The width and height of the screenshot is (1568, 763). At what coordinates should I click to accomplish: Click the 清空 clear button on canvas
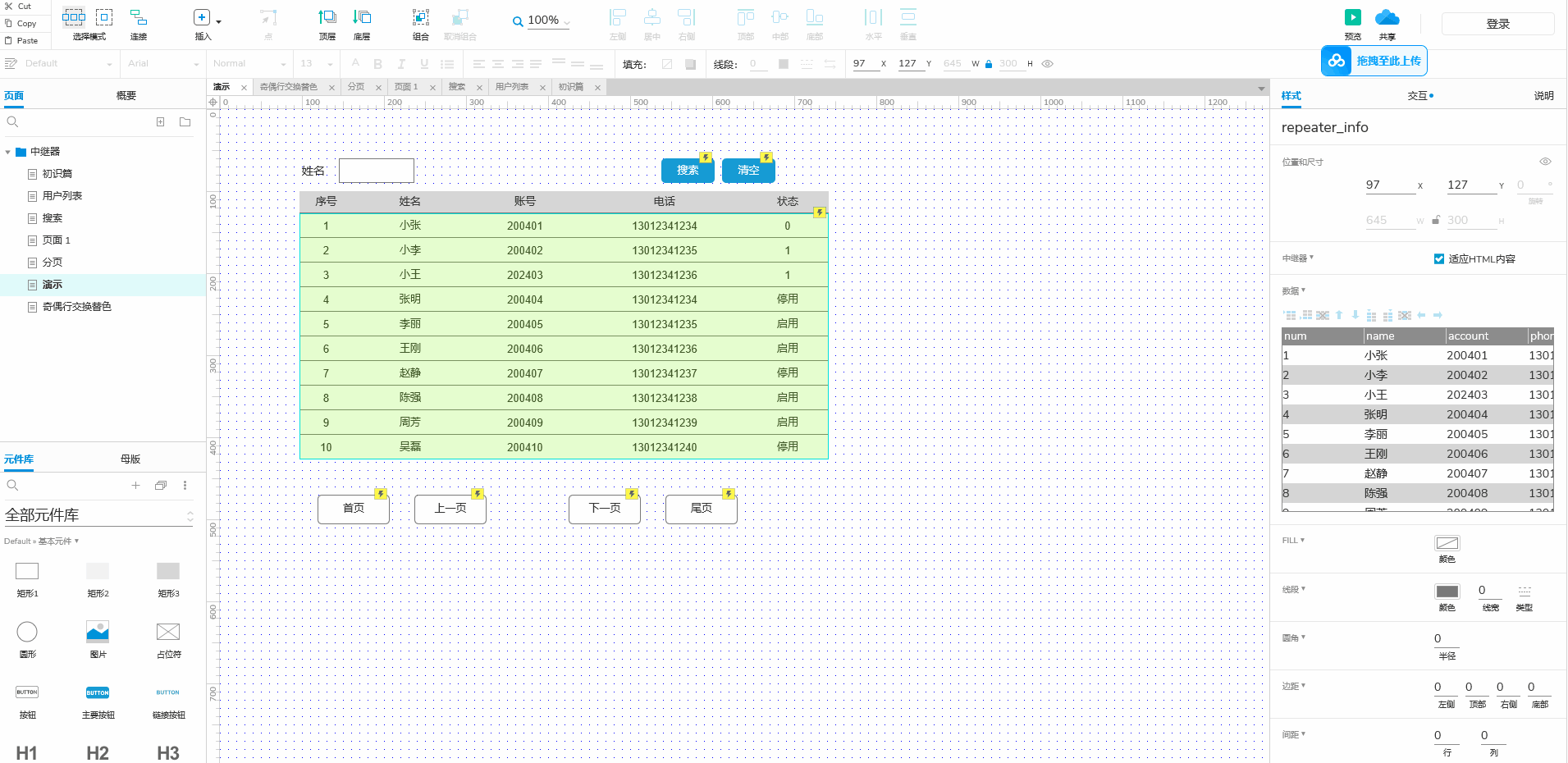[x=748, y=170]
